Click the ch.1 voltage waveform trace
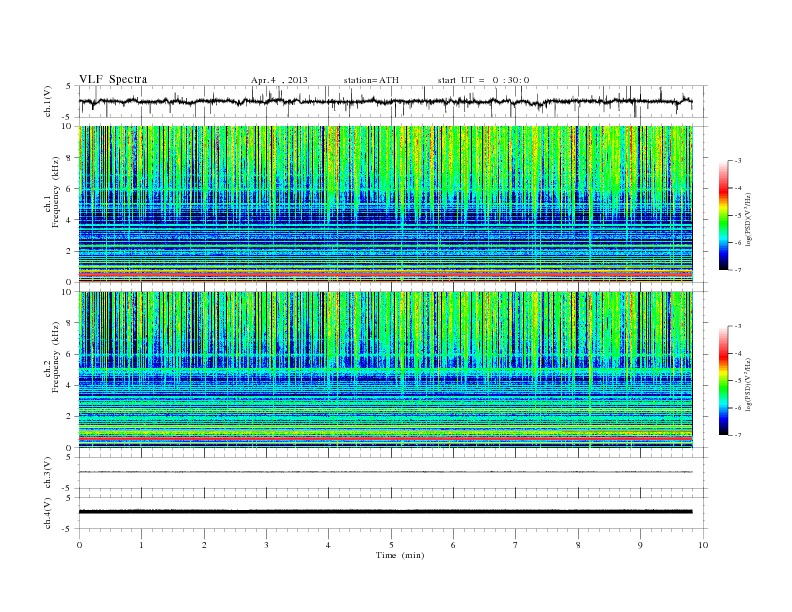 (386, 102)
